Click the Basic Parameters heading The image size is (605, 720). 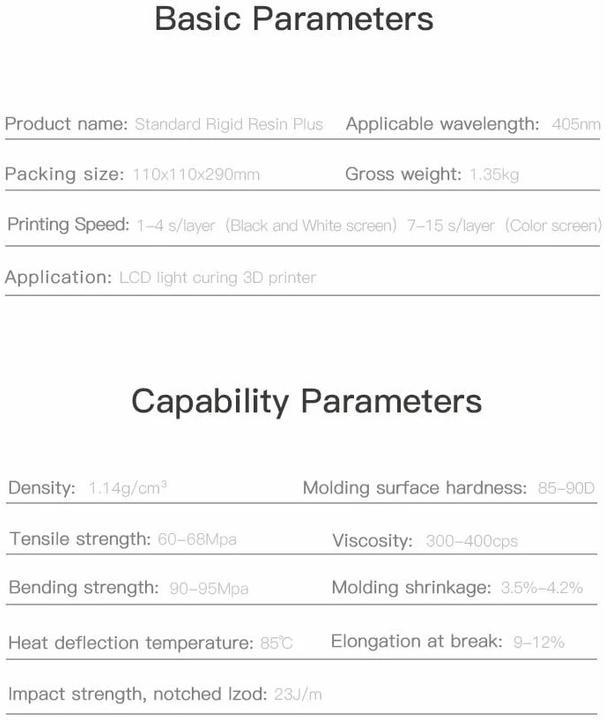(x=294, y=19)
